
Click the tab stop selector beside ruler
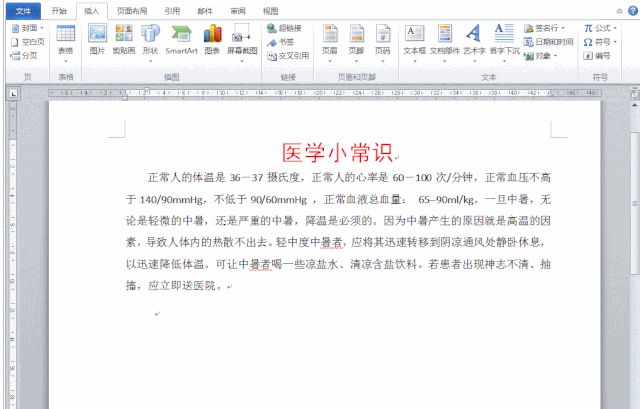click(x=13, y=93)
